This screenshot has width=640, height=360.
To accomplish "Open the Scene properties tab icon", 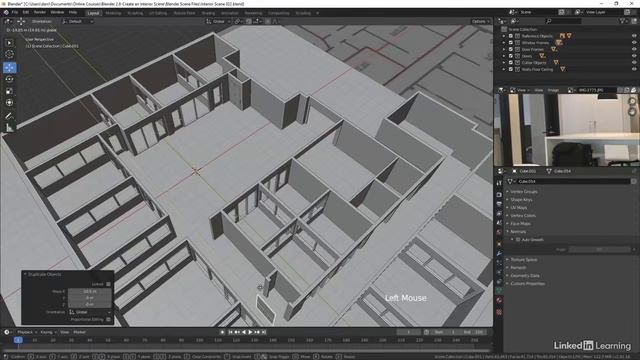I will [x=499, y=223].
